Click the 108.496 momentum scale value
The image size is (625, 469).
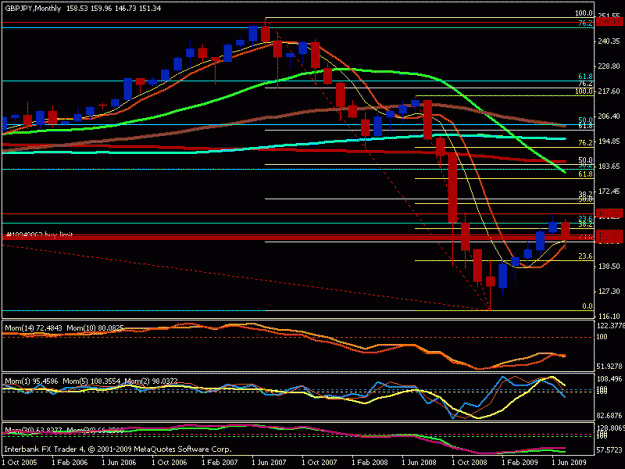(609, 379)
